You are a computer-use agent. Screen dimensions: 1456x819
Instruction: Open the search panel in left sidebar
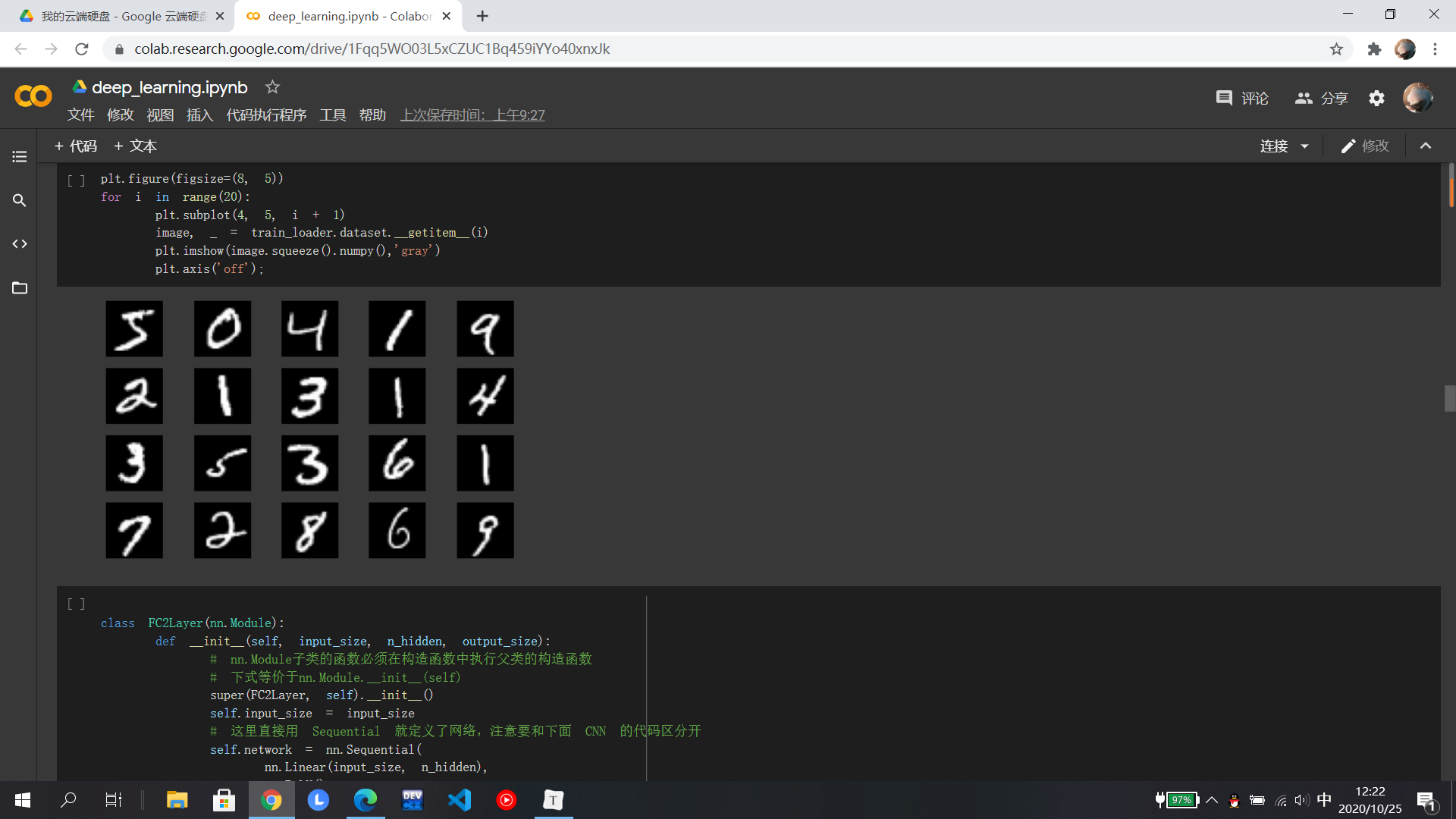[20, 200]
